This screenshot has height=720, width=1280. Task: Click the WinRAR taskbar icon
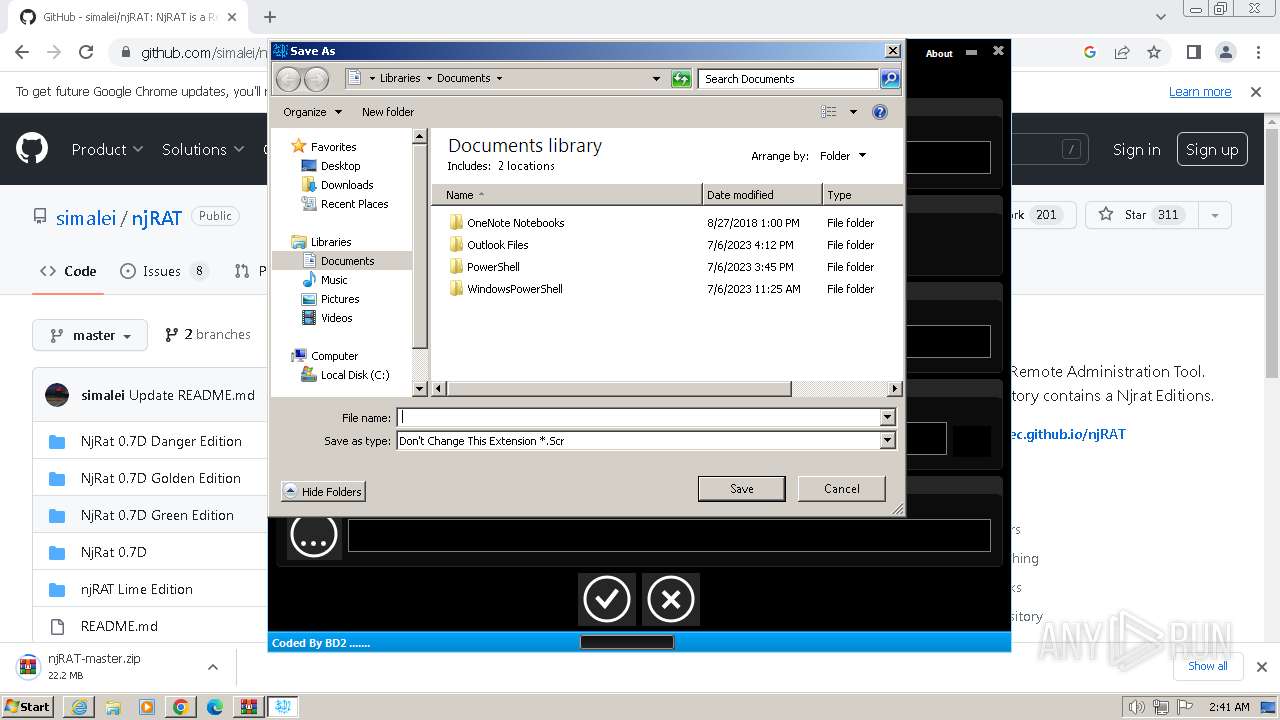point(249,707)
